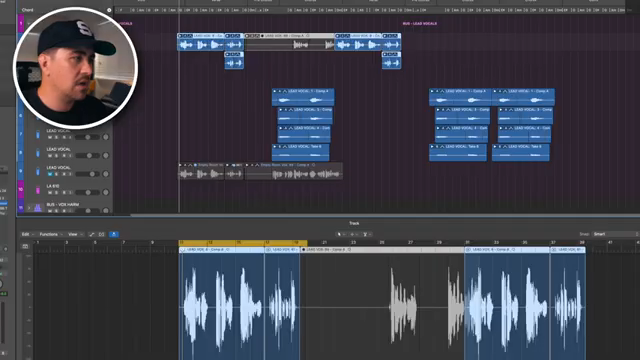Expand the BUS - VOX HARM track stack
The width and height of the screenshot is (640, 360).
coord(29,208)
